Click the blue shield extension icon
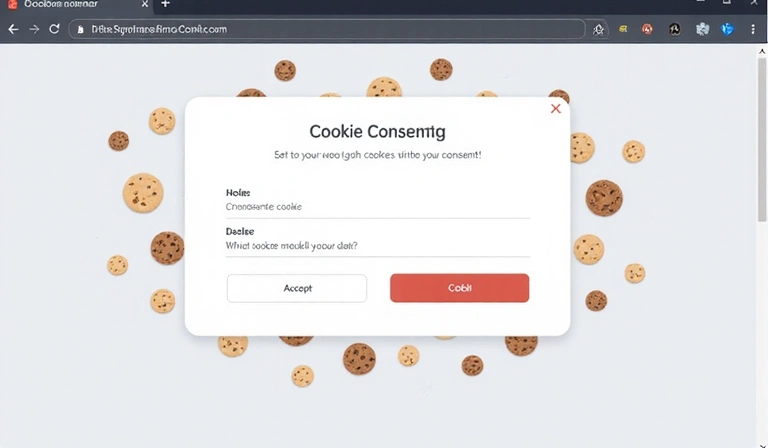The image size is (768, 448). coord(727,29)
